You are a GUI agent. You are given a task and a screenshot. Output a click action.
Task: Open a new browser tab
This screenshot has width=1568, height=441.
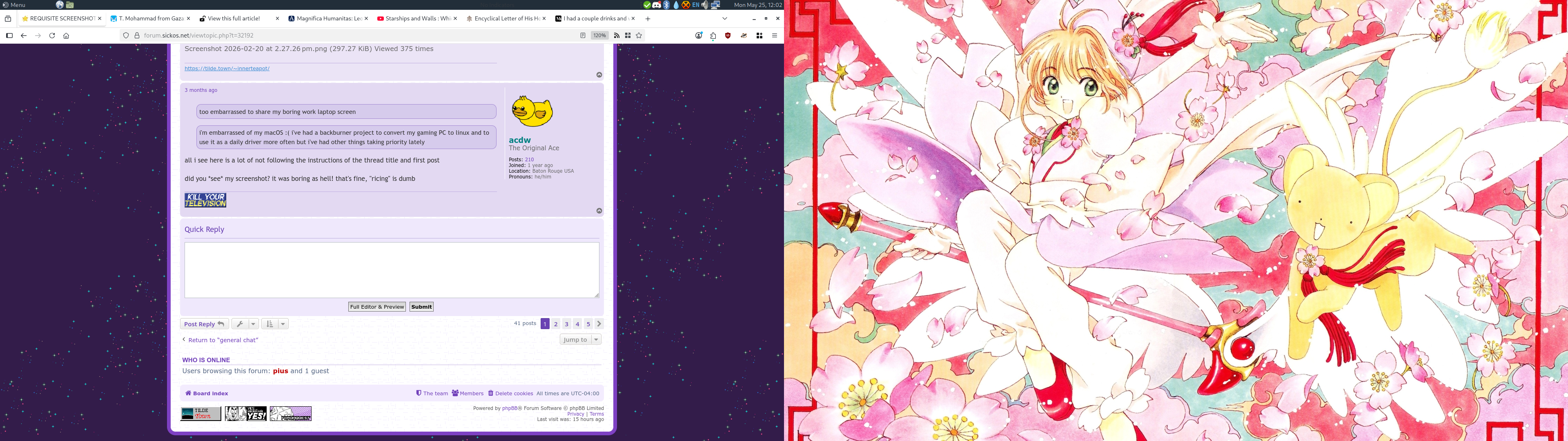[648, 18]
